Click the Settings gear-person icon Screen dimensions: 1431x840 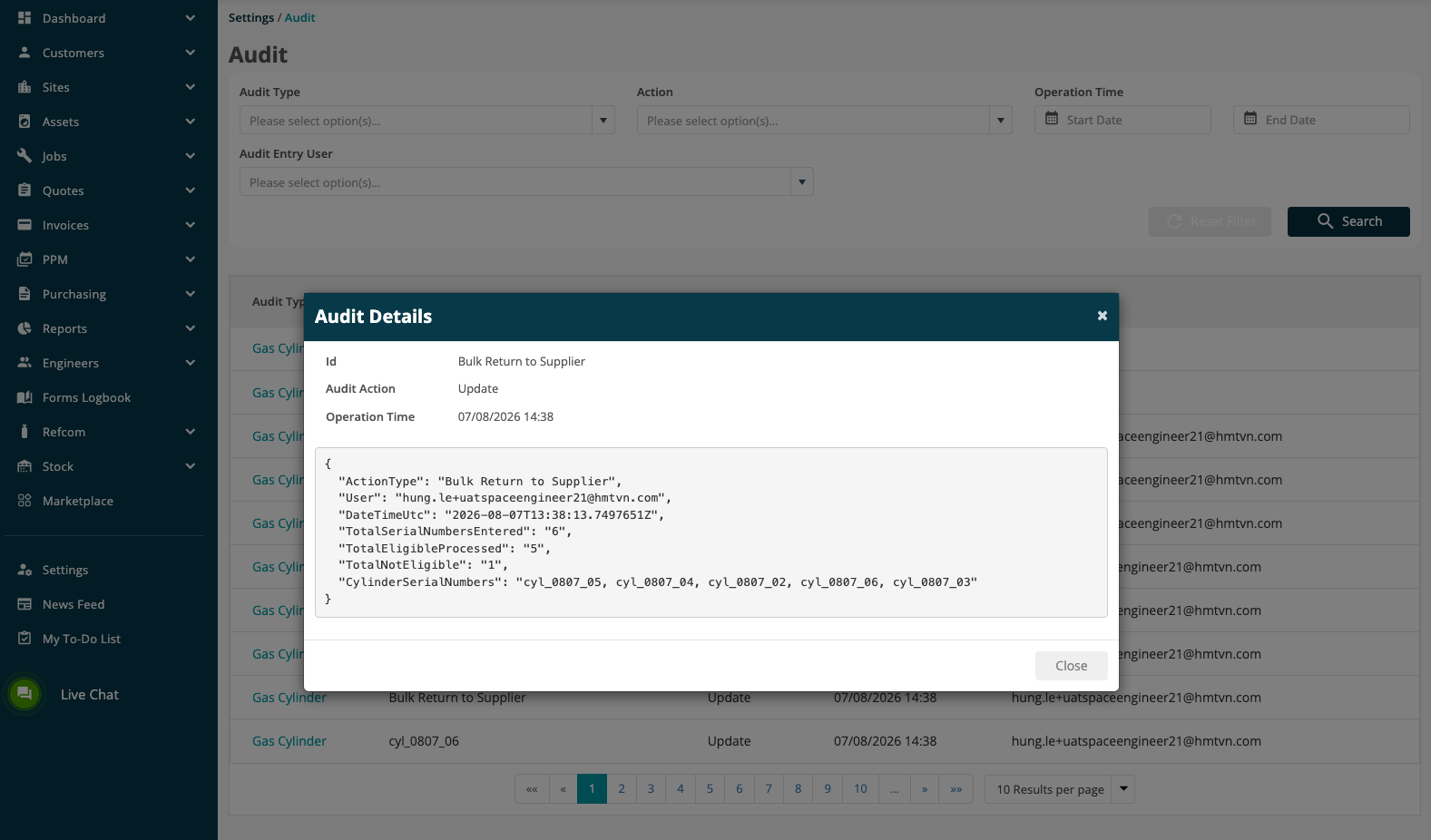point(25,570)
